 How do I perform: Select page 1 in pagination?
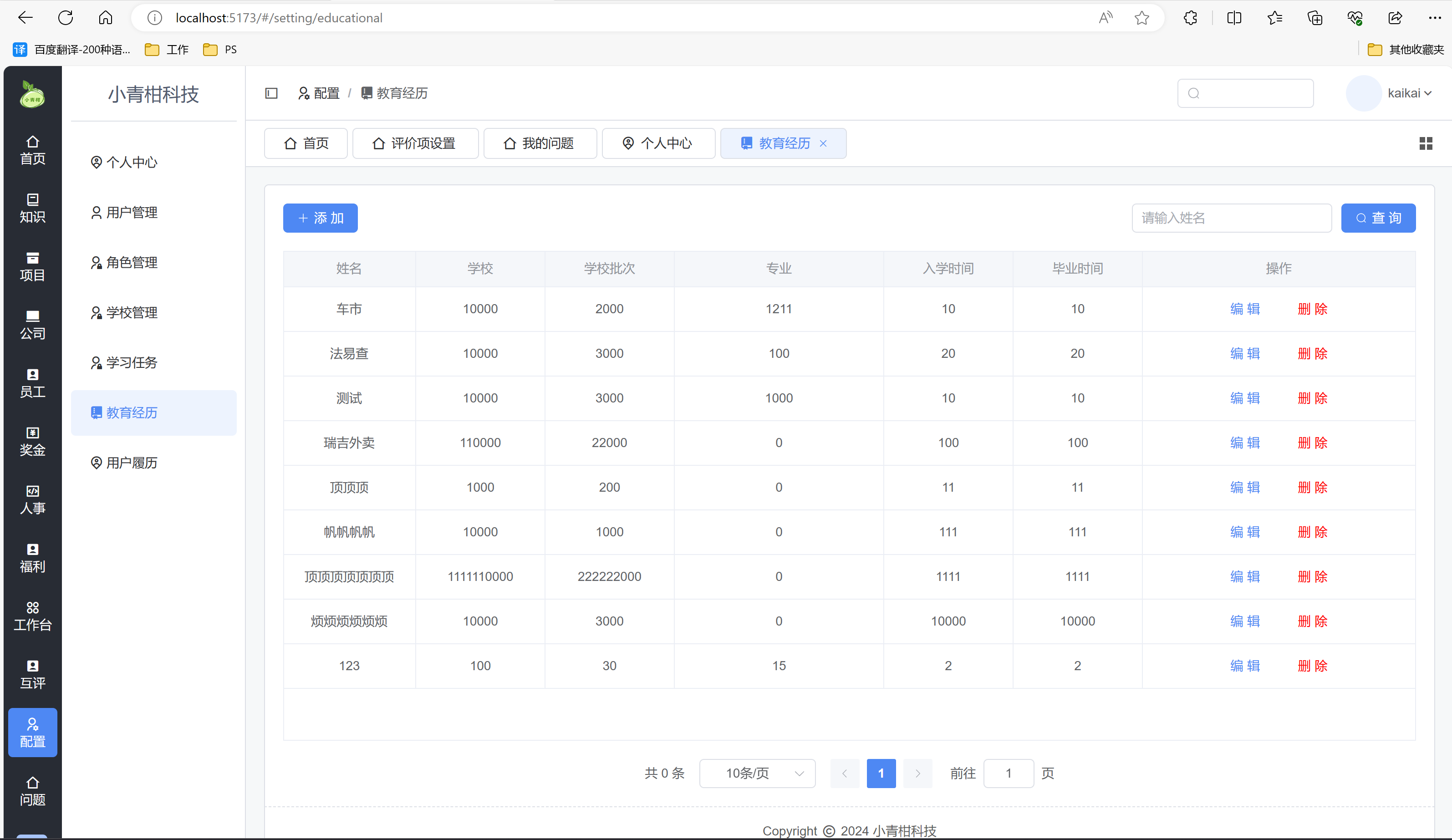[881, 773]
